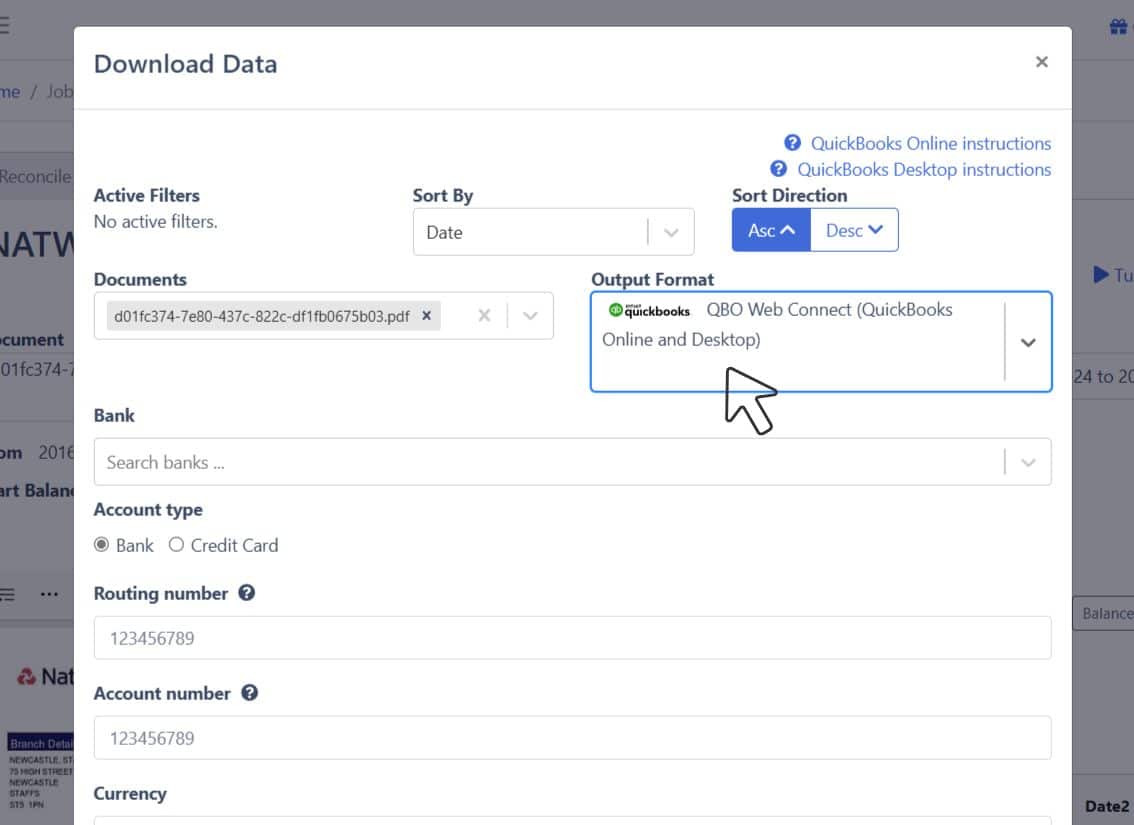Click the Account number help icon
The image size is (1134, 825).
[250, 693]
